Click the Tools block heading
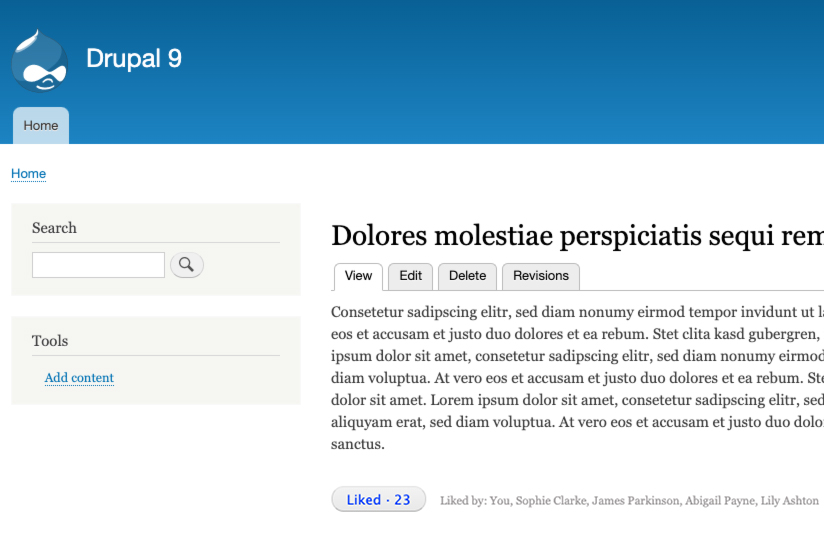 (x=50, y=341)
